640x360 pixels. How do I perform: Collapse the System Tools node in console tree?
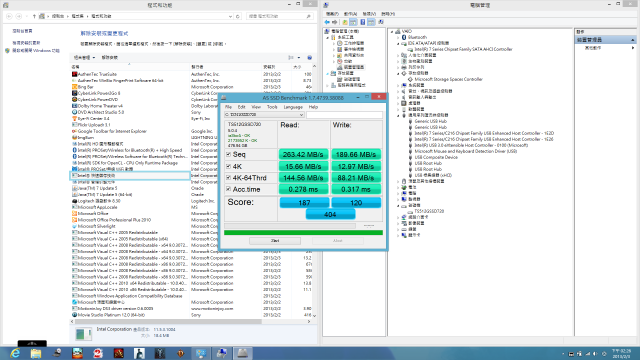point(328,37)
